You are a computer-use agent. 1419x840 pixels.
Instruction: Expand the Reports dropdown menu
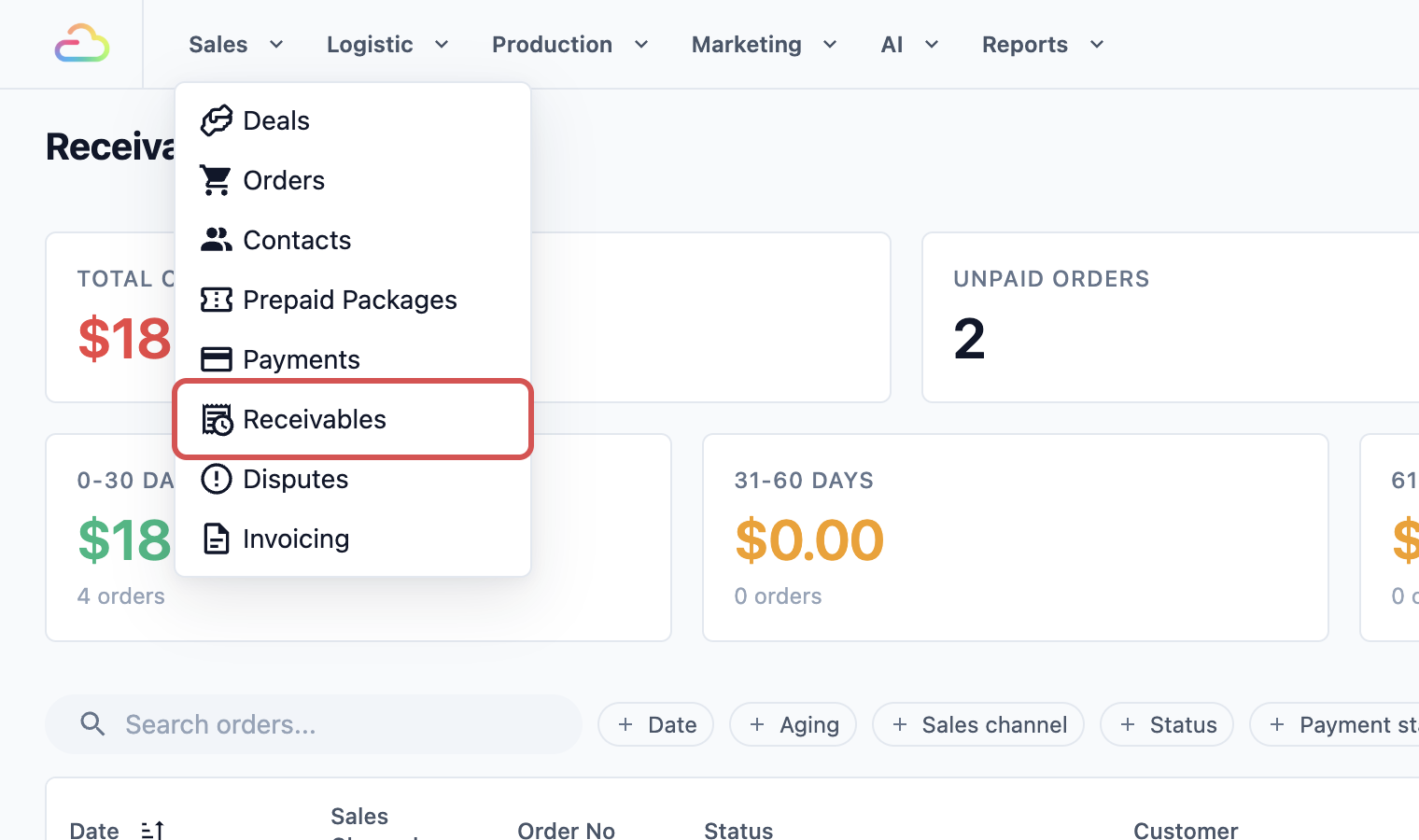1043,44
